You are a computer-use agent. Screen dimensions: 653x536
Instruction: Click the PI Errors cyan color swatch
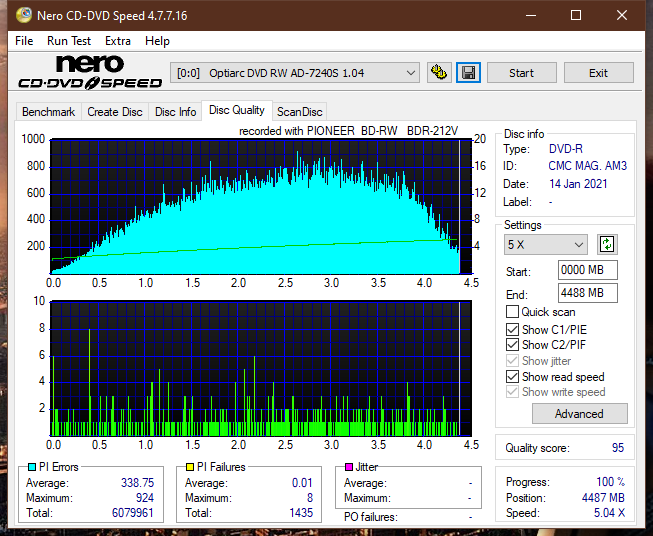(32, 467)
